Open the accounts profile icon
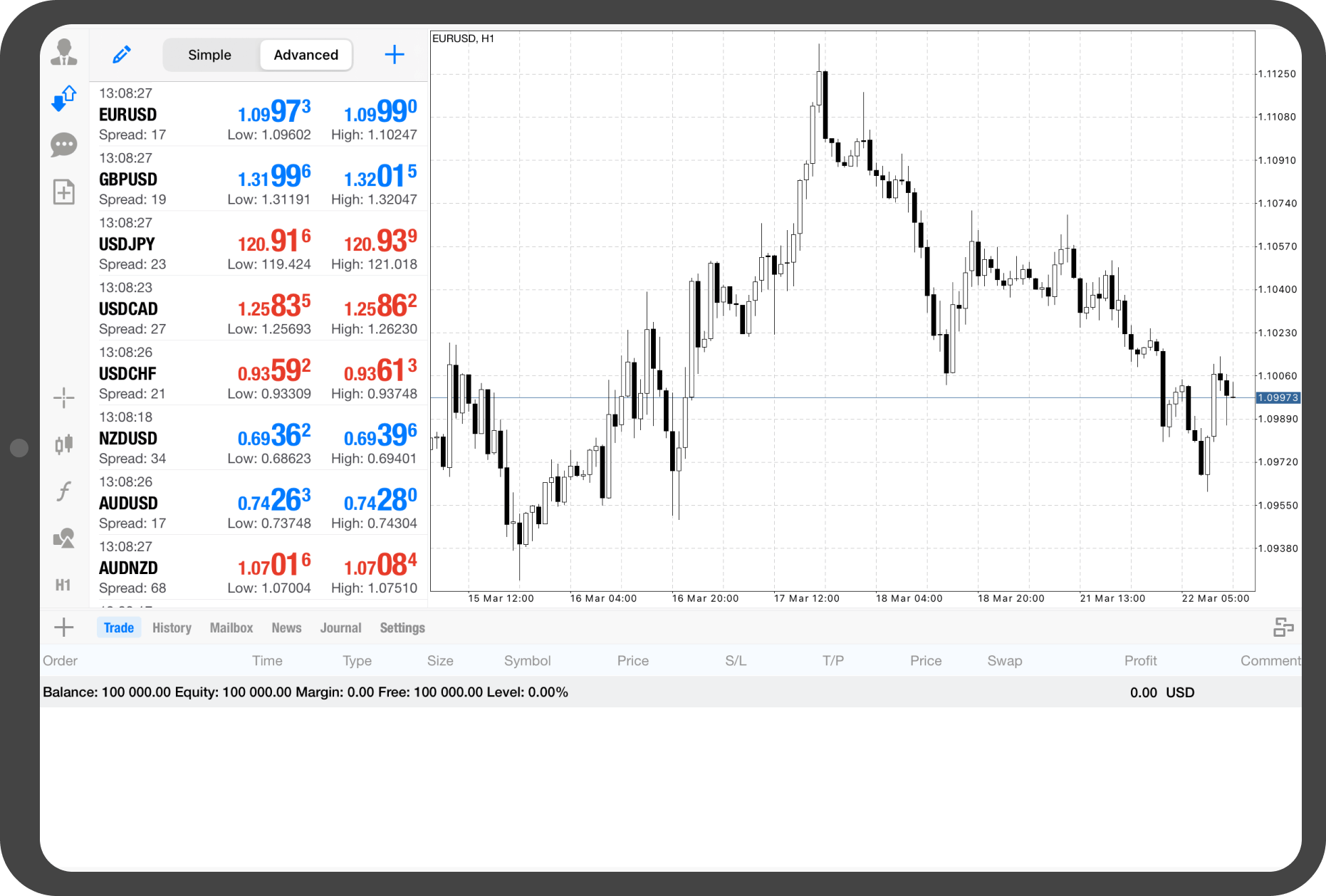The height and width of the screenshot is (896, 1326). [x=64, y=53]
